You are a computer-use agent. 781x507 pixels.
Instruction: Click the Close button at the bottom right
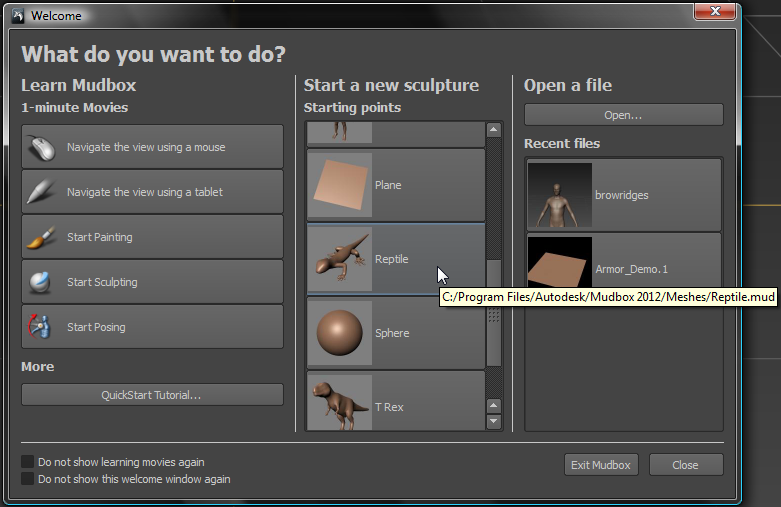tap(686, 465)
